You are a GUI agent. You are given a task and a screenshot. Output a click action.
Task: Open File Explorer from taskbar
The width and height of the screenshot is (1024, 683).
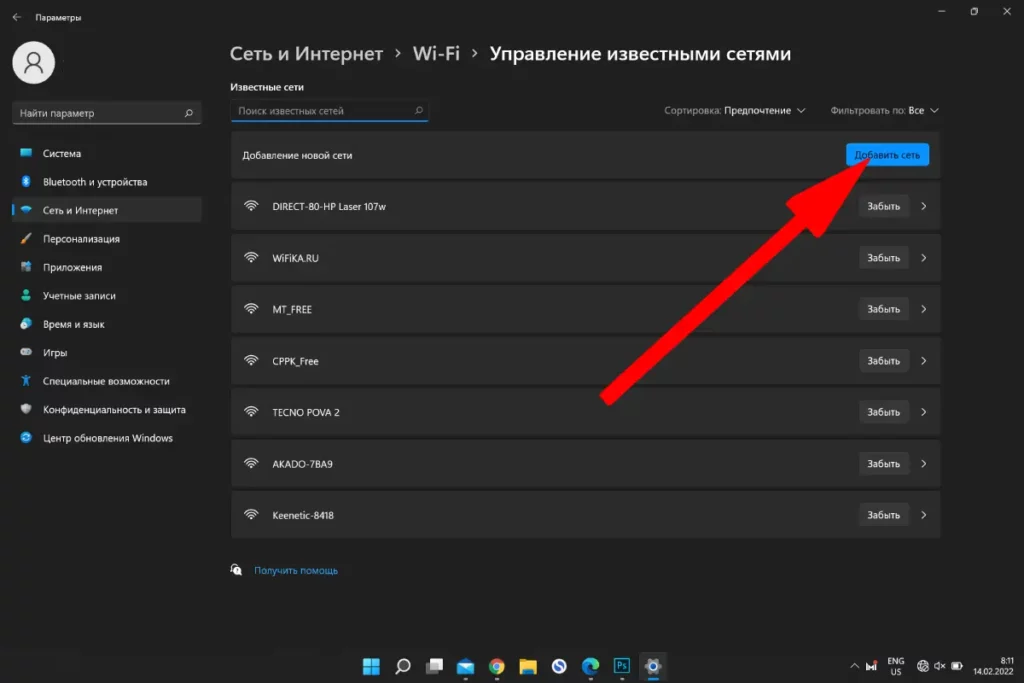click(x=528, y=666)
